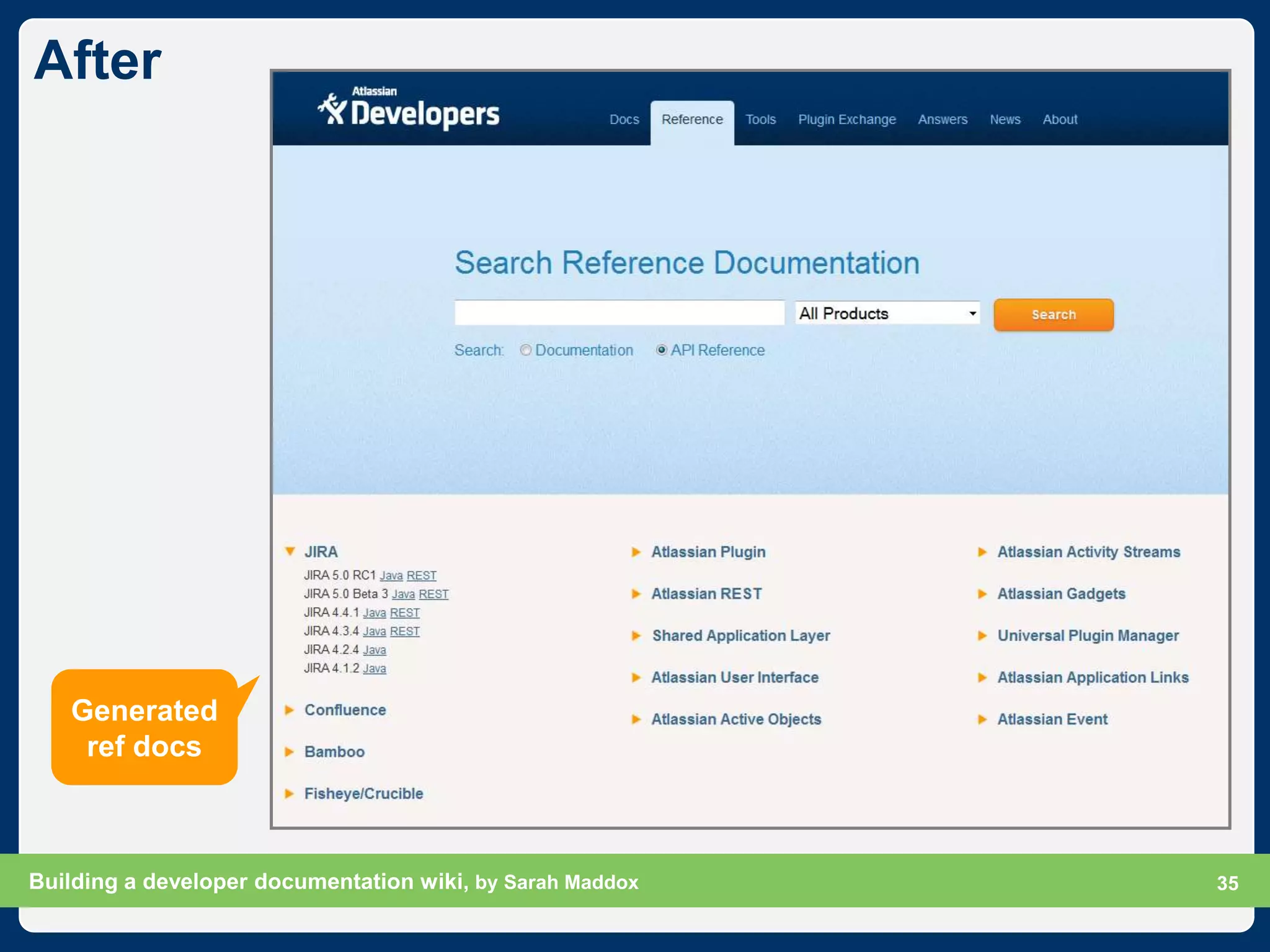Click the JIRA heading text
This screenshot has height=952, width=1270.
(321, 552)
